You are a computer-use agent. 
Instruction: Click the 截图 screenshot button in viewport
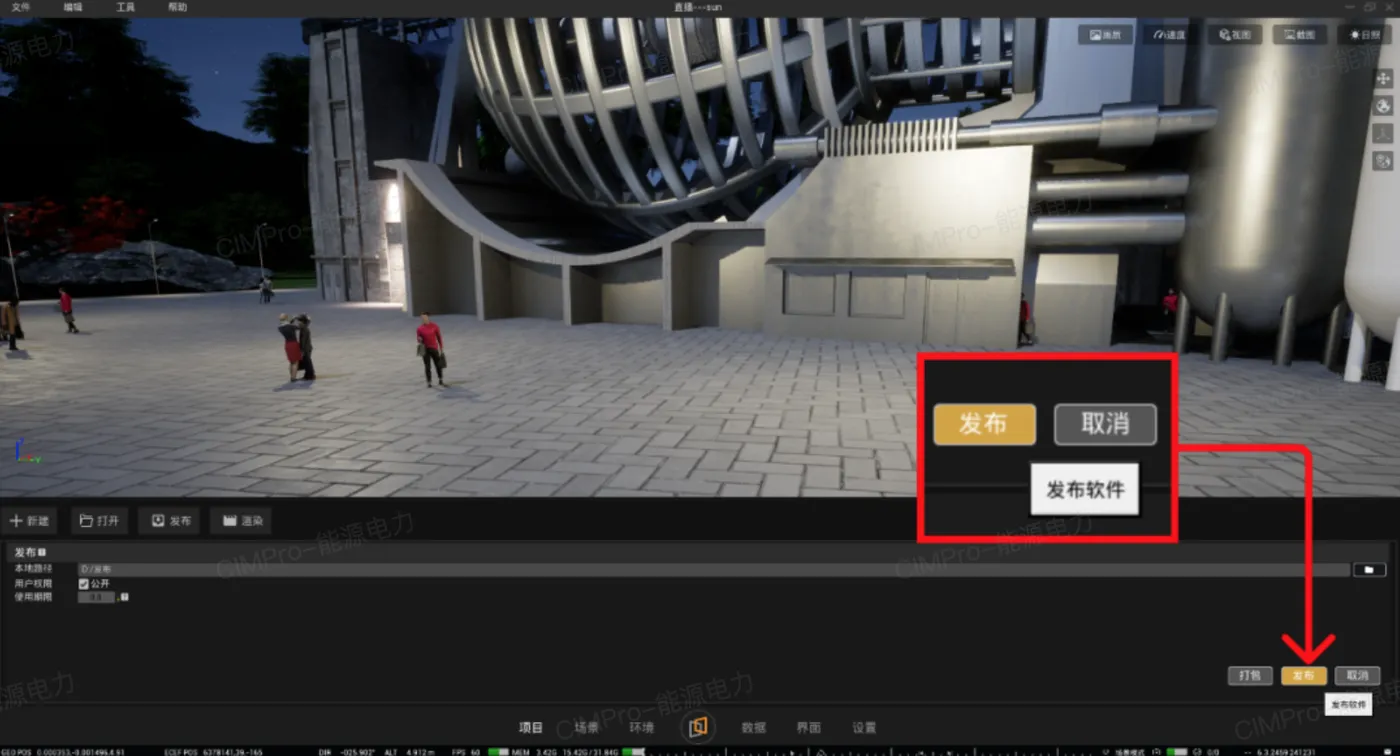[x=1299, y=34]
